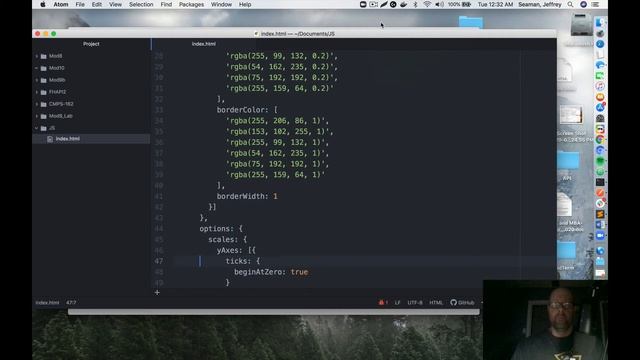Change HTML grammar in status bar

coord(436,302)
